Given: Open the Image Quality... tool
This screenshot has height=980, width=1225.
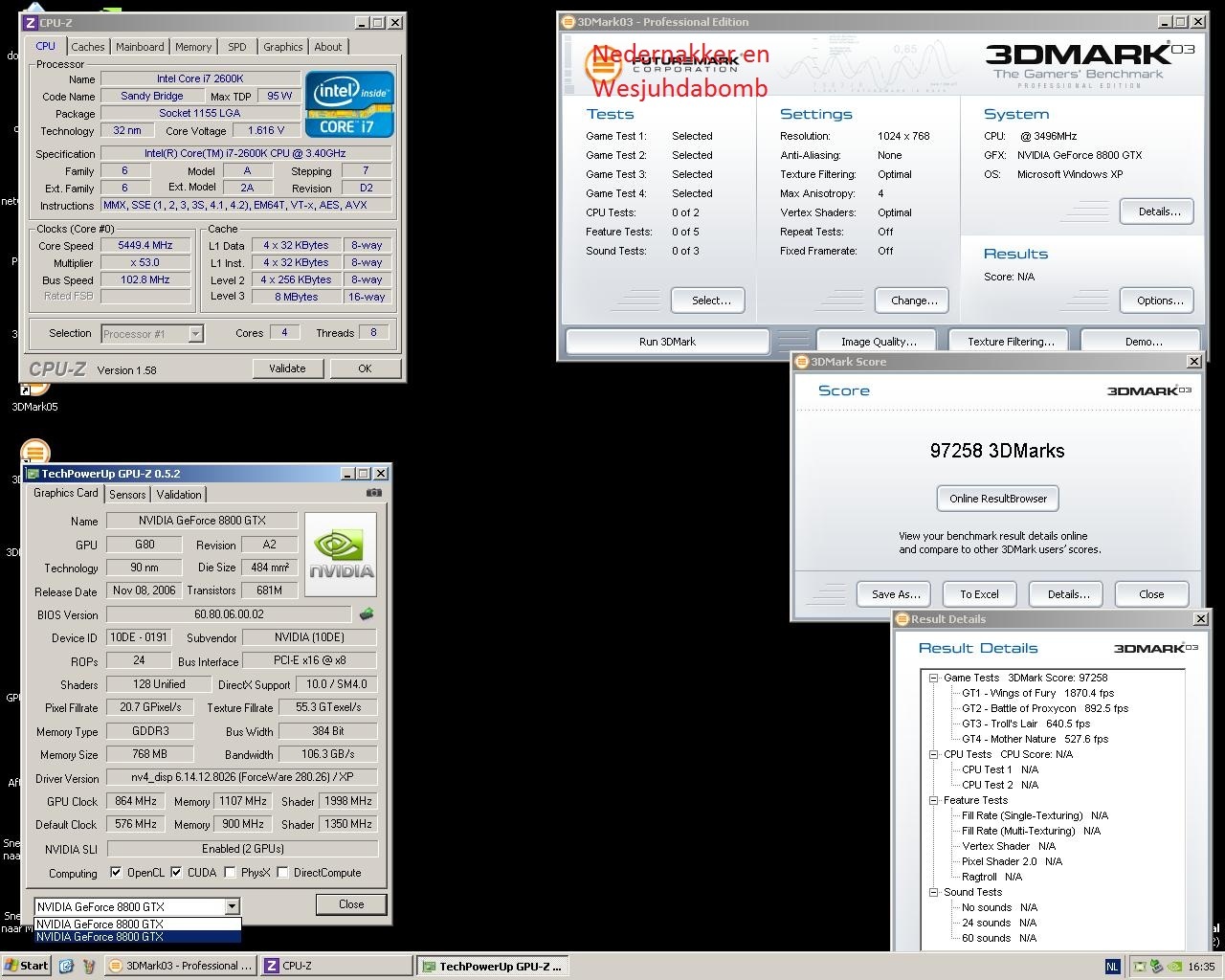Looking at the screenshot, I should point(879,342).
